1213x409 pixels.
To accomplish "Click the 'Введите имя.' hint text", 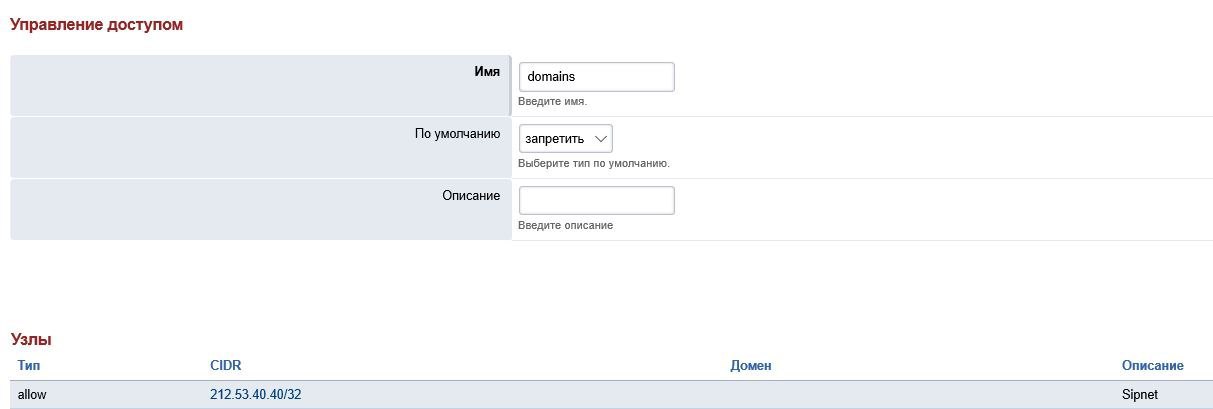I will [552, 102].
